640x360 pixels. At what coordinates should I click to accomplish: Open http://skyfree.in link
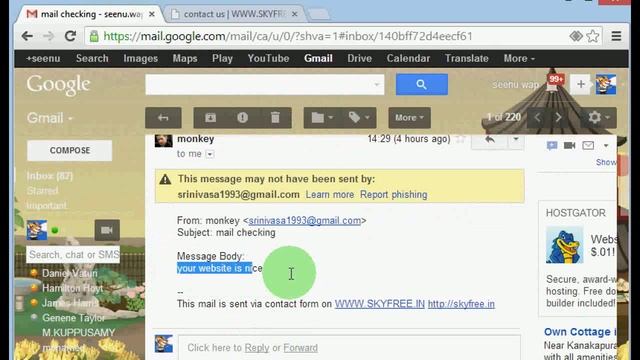[461, 304]
